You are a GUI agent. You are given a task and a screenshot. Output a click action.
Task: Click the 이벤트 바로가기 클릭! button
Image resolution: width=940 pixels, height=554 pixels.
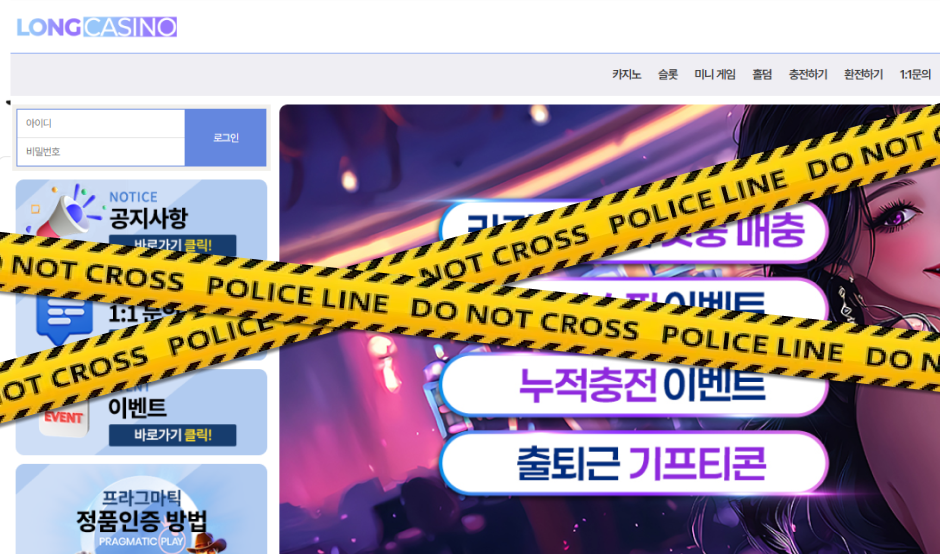(173, 435)
